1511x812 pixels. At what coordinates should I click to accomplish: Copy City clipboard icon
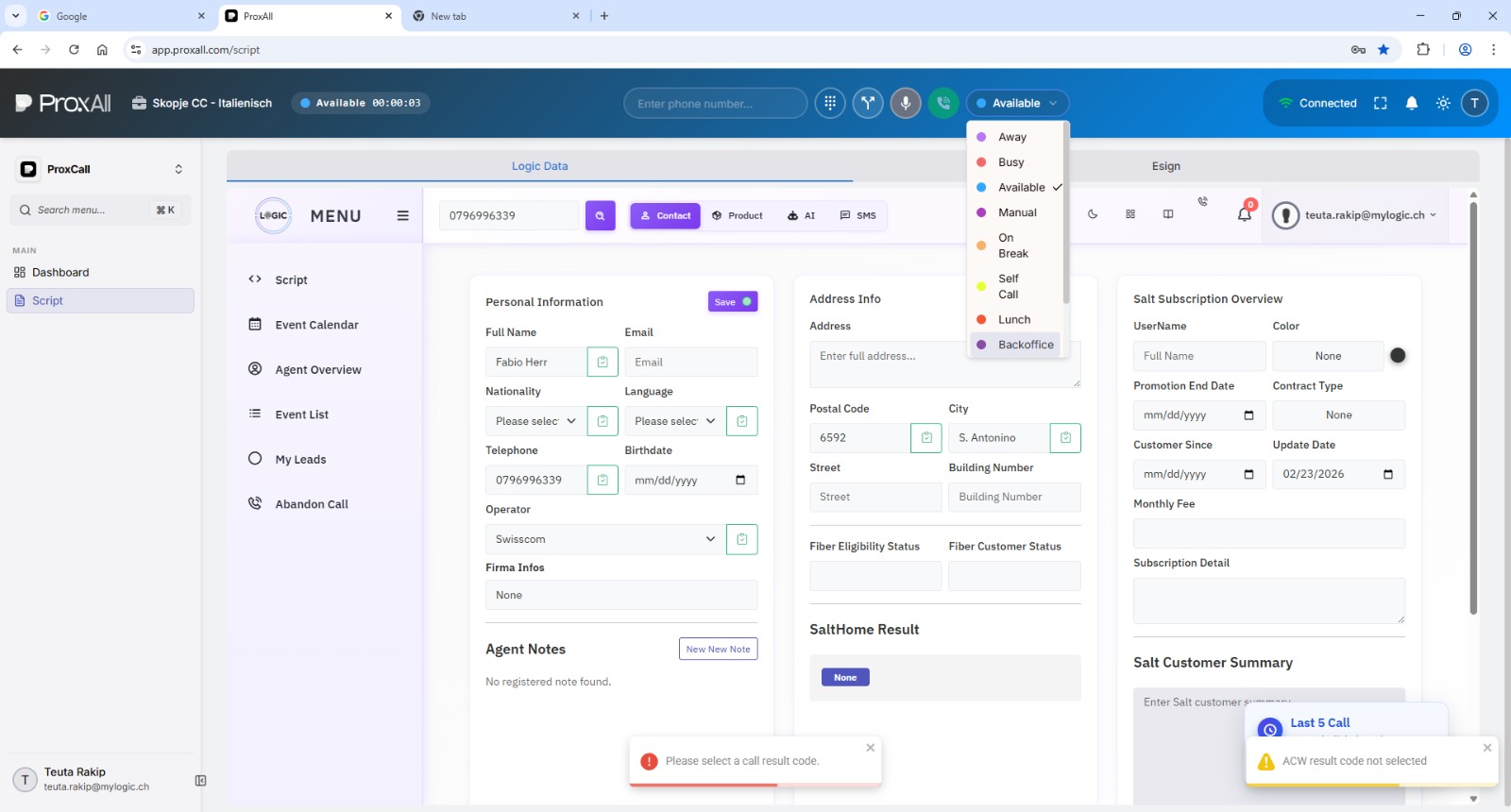[1065, 437]
